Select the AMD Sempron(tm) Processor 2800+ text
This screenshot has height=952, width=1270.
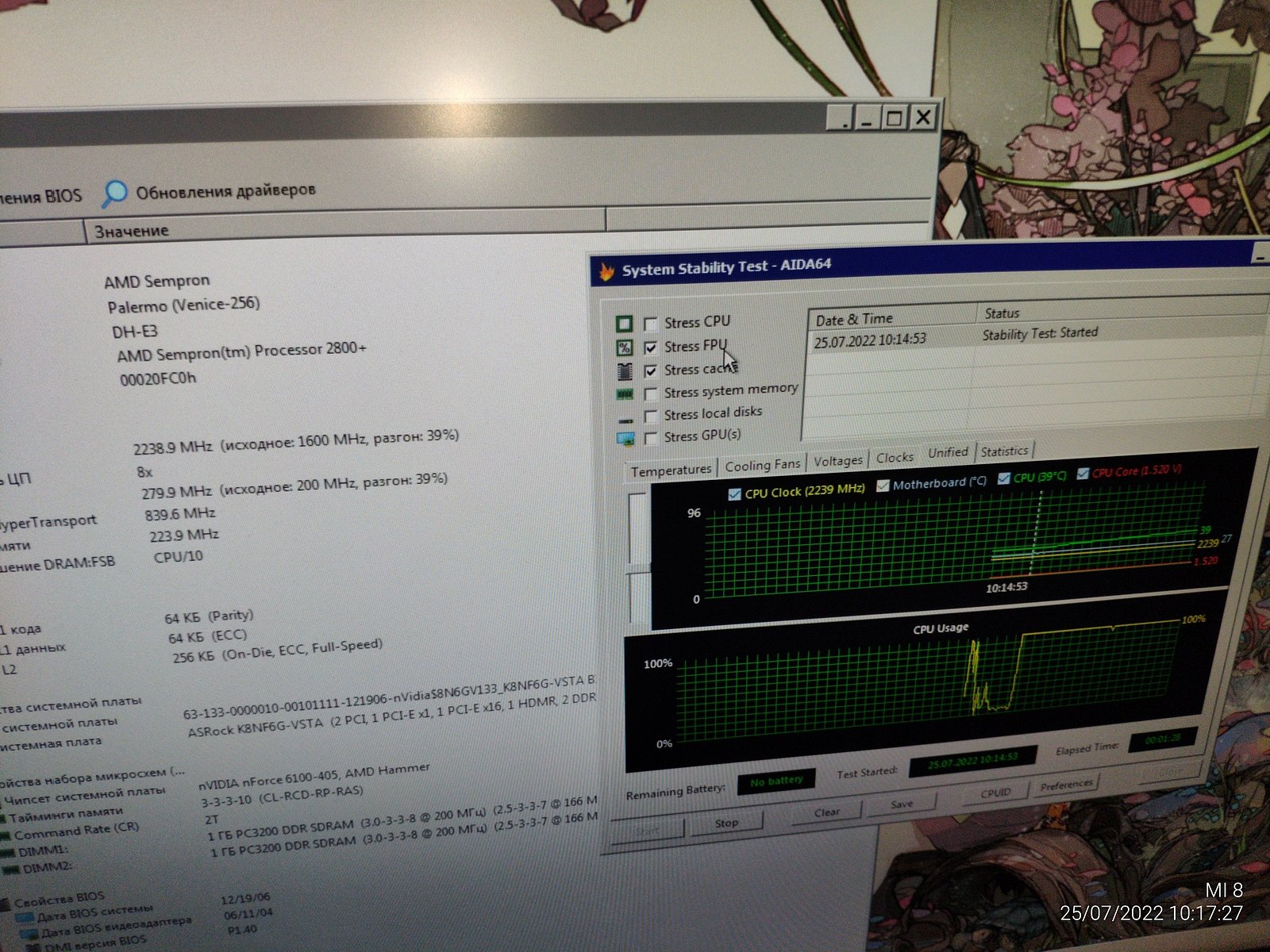pos(242,351)
